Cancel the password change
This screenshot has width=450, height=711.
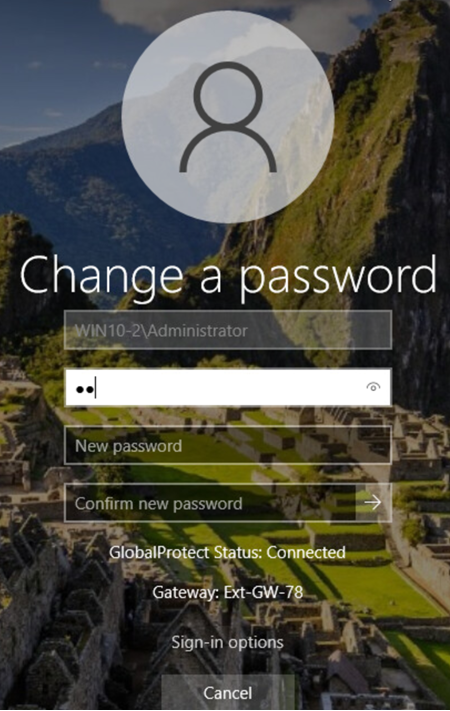click(228, 692)
